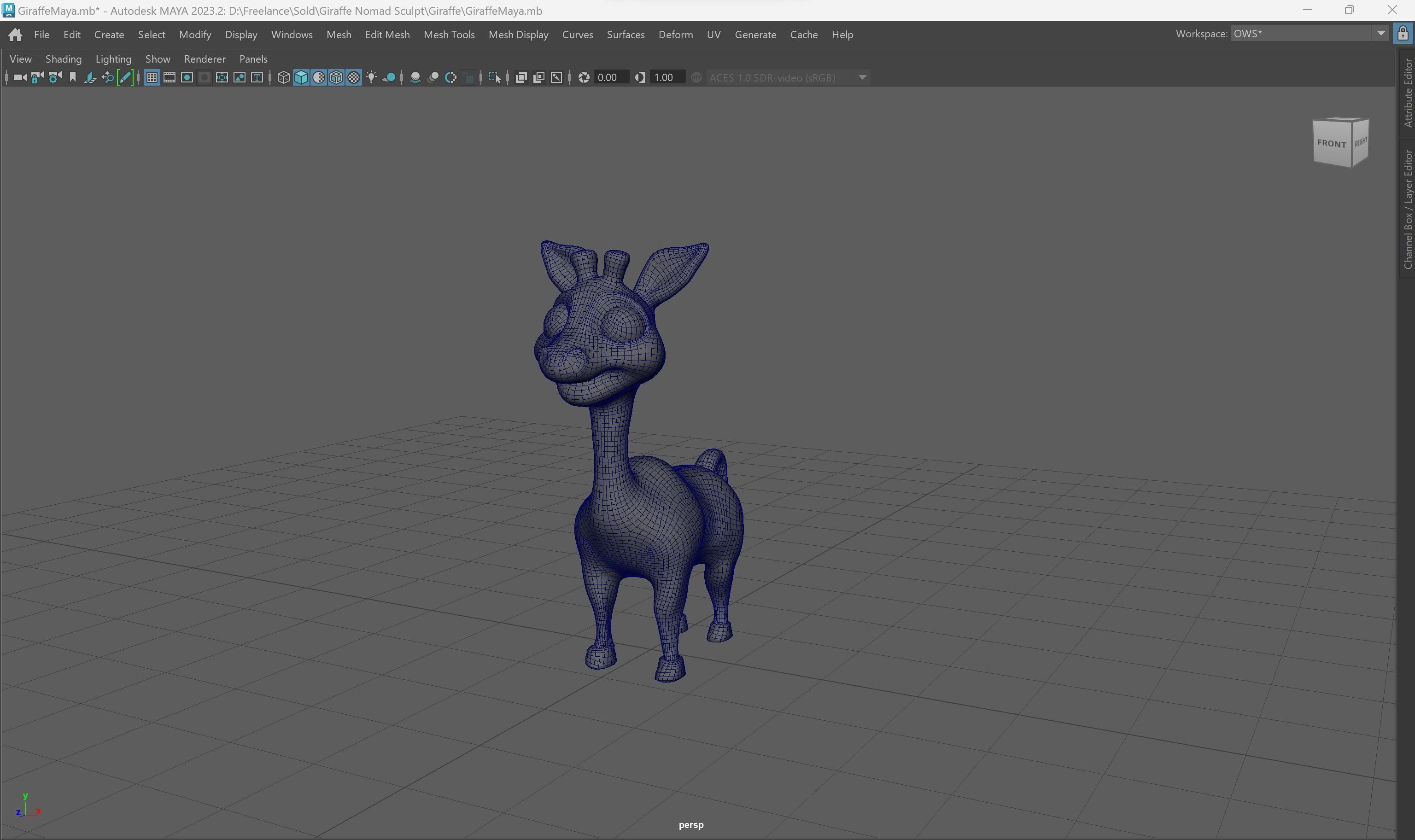Image resolution: width=1415 pixels, height=840 pixels.
Task: Open the panel Panels menu
Action: click(254, 59)
